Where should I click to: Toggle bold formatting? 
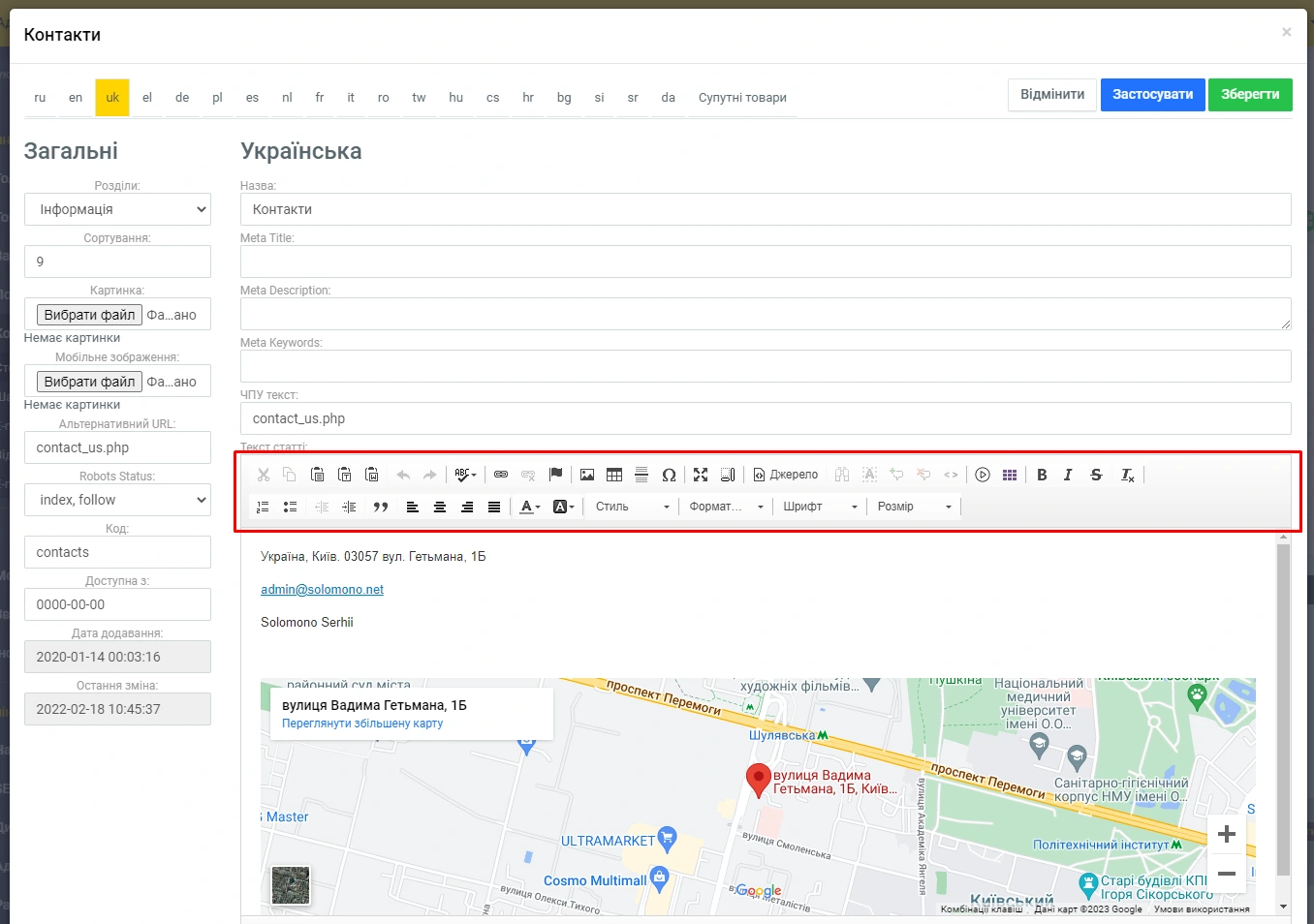tap(1042, 475)
